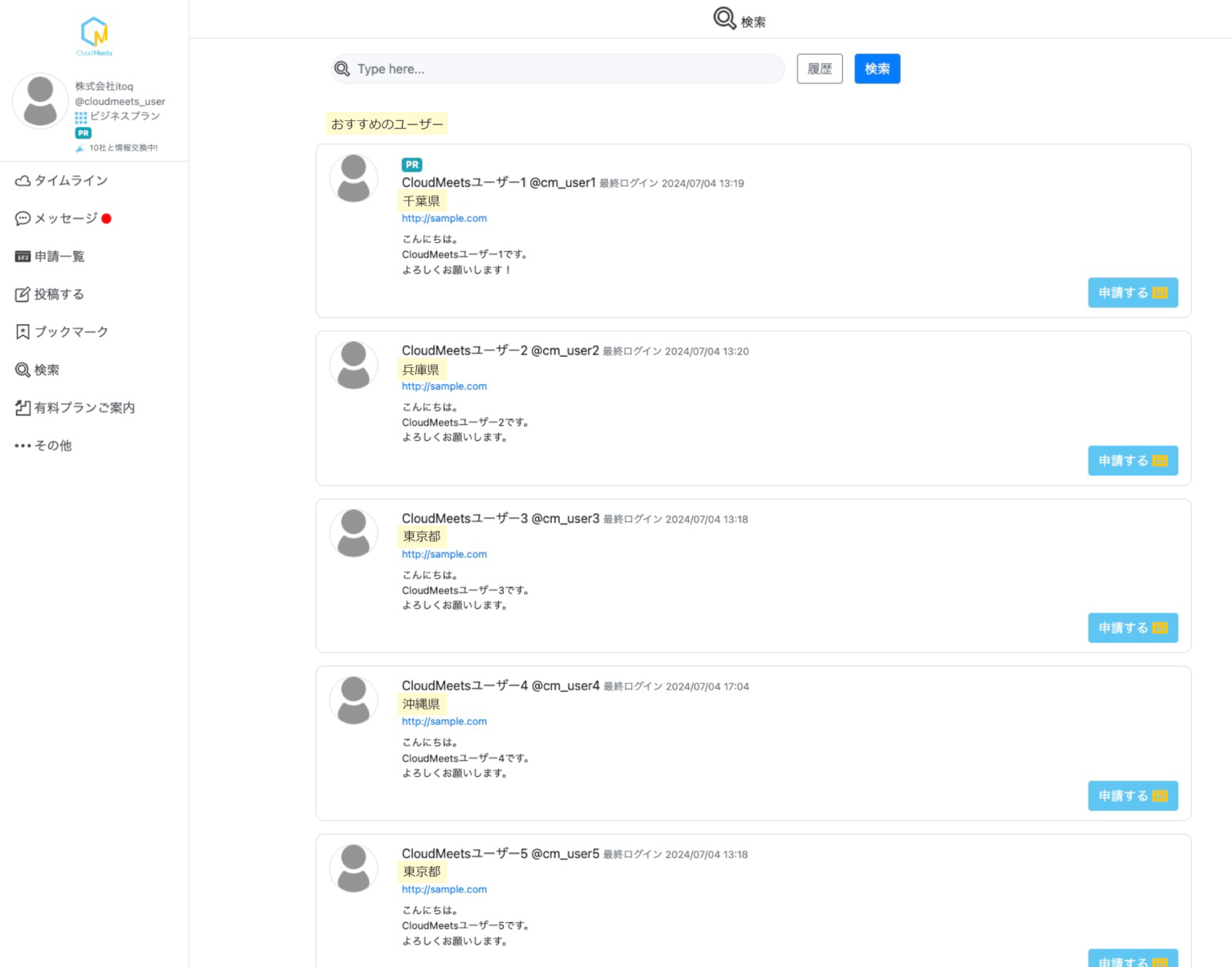Open the 履歴 search history

[819, 69]
